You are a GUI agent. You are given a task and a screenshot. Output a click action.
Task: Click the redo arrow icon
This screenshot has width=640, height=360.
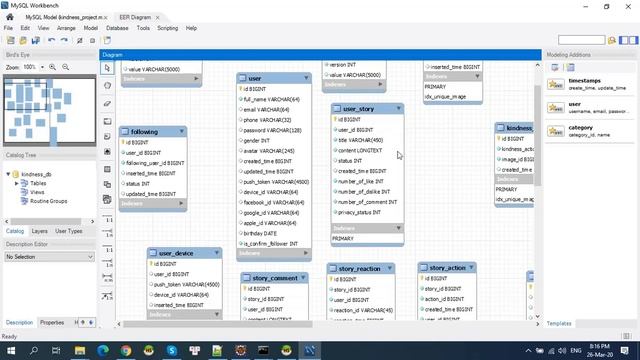[64, 40]
